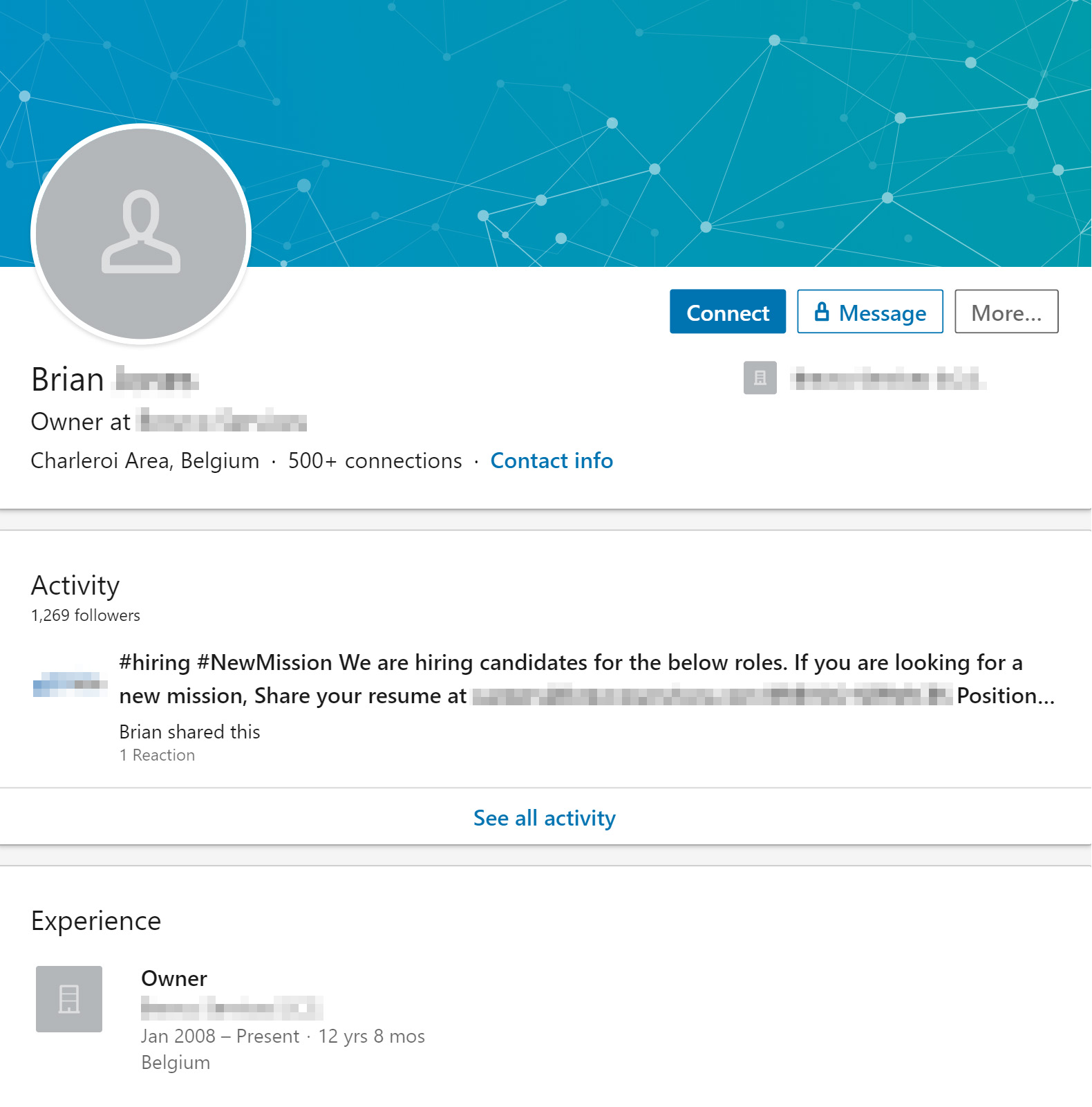The height and width of the screenshot is (1107, 1092).
Task: Select the See all activity link
Action: 545,818
